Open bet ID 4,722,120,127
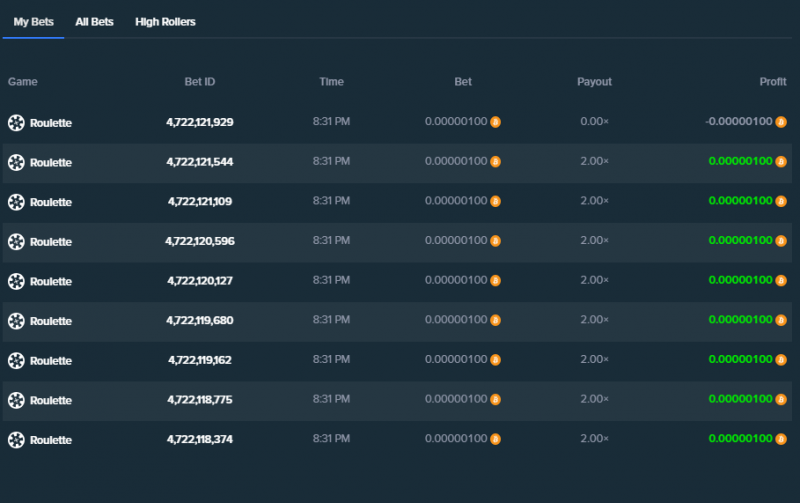Viewport: 800px width, 503px height. click(199, 281)
